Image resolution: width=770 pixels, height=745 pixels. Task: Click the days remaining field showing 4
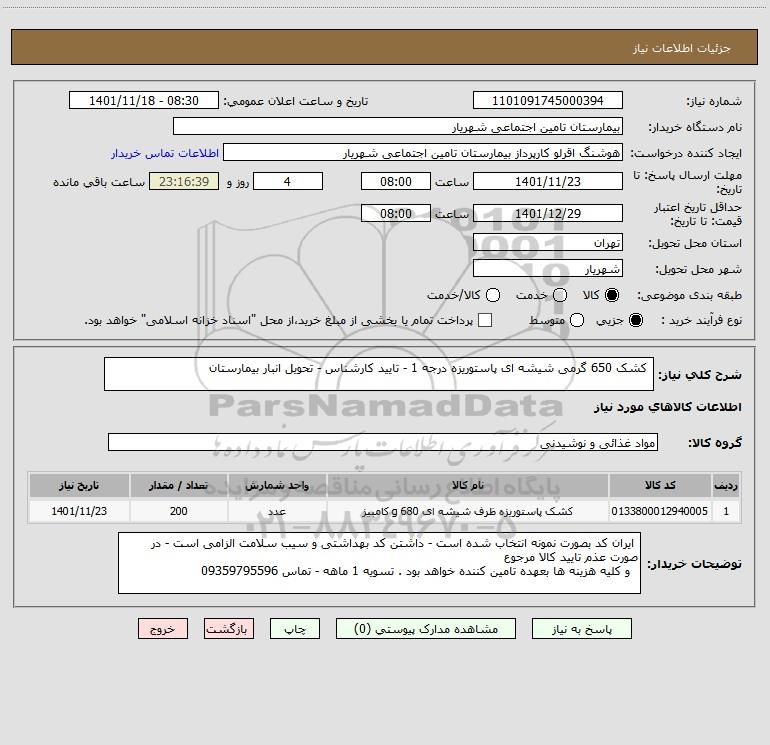coord(288,181)
